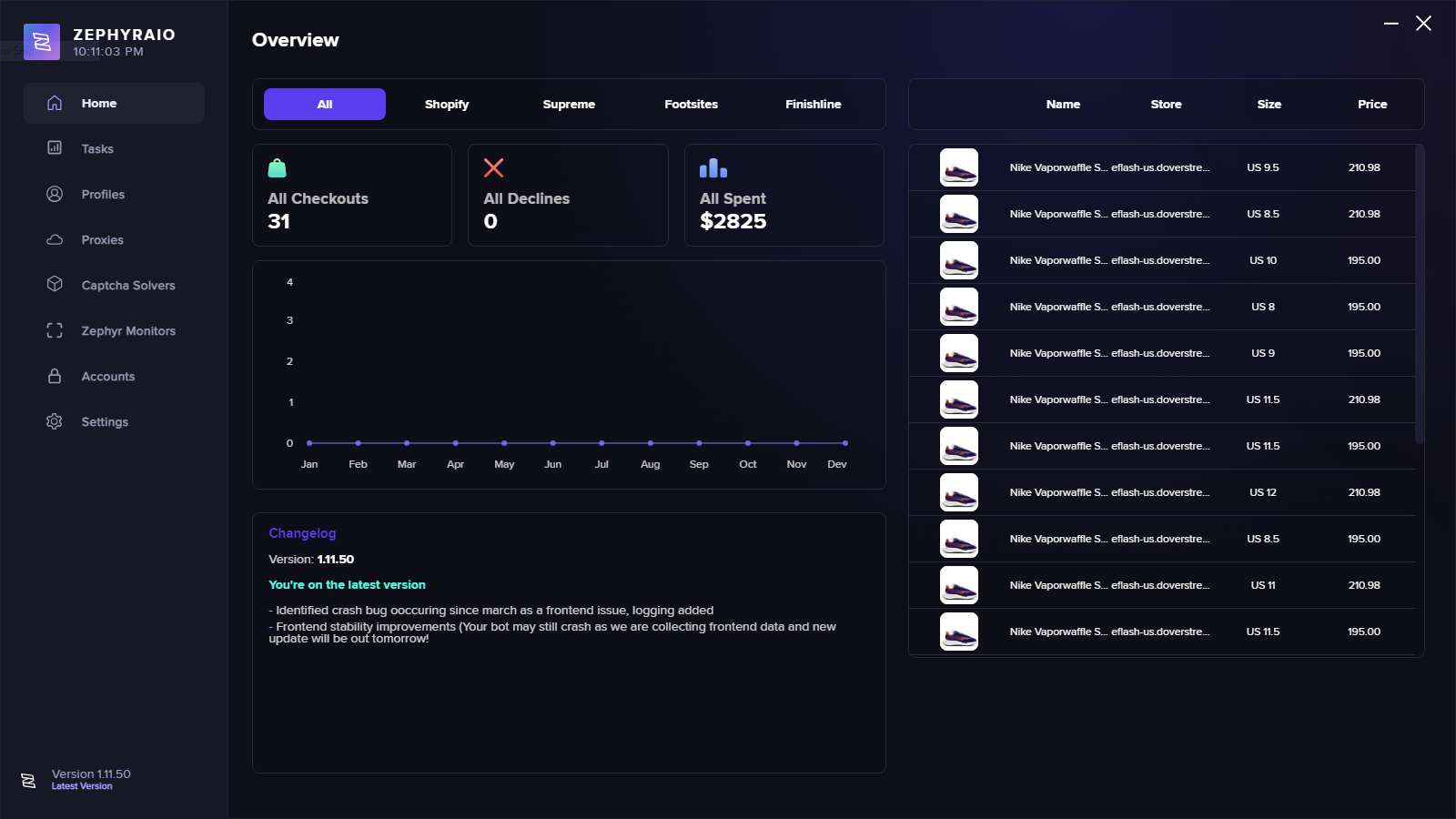Click the Version 1.11.50 changelog line
This screenshot has height=819, width=1456.
click(311, 560)
